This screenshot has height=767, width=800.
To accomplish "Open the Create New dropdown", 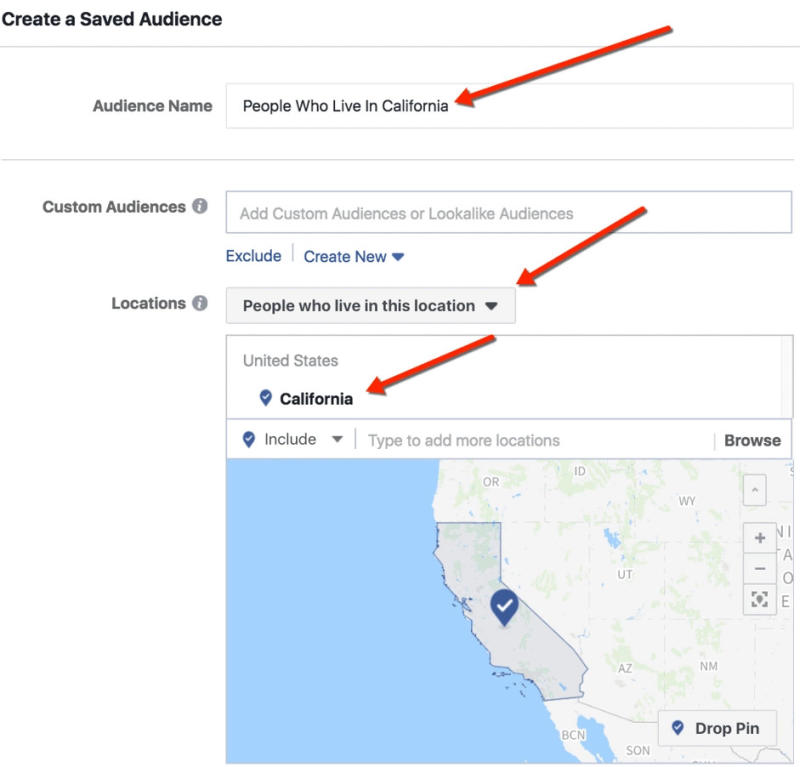I will 353,256.
